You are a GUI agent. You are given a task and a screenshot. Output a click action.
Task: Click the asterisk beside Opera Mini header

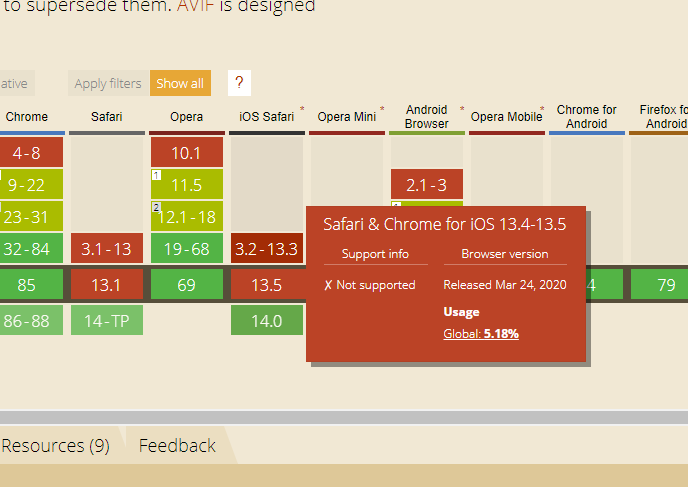382,108
